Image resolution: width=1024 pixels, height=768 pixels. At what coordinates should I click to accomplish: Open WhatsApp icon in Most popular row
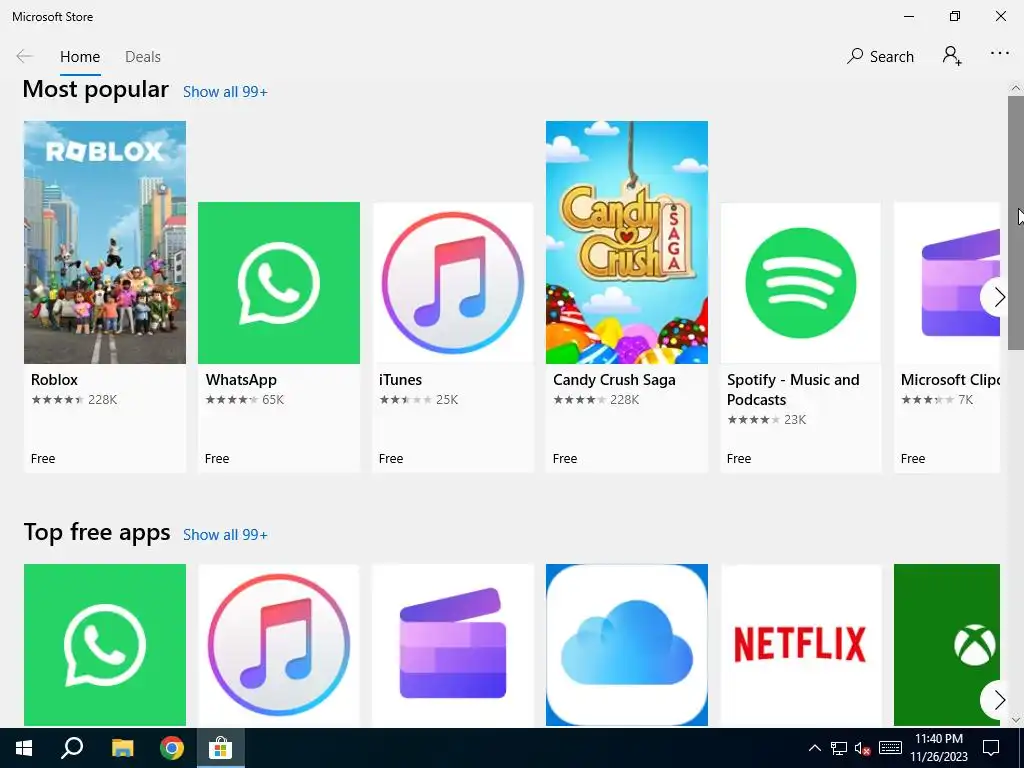coord(279,283)
